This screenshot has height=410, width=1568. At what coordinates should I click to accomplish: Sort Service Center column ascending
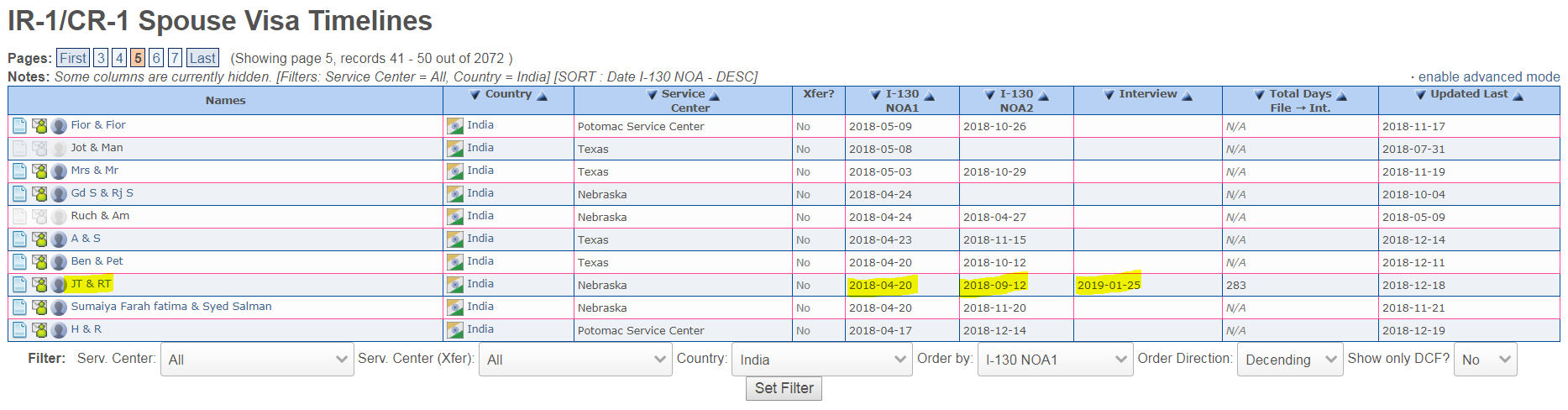[x=714, y=96]
